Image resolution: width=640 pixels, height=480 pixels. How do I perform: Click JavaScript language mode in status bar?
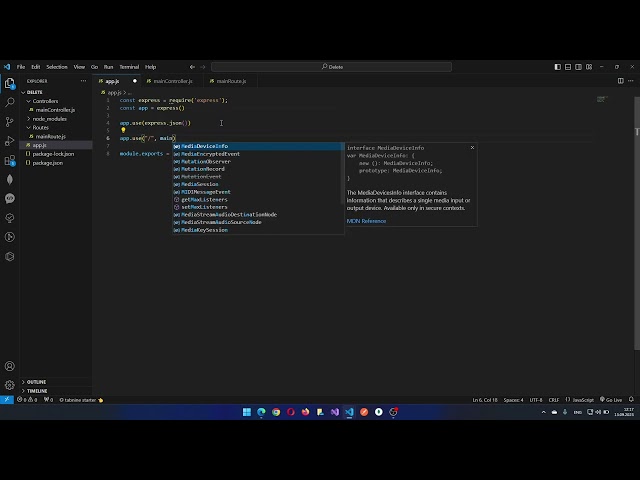click(583, 400)
